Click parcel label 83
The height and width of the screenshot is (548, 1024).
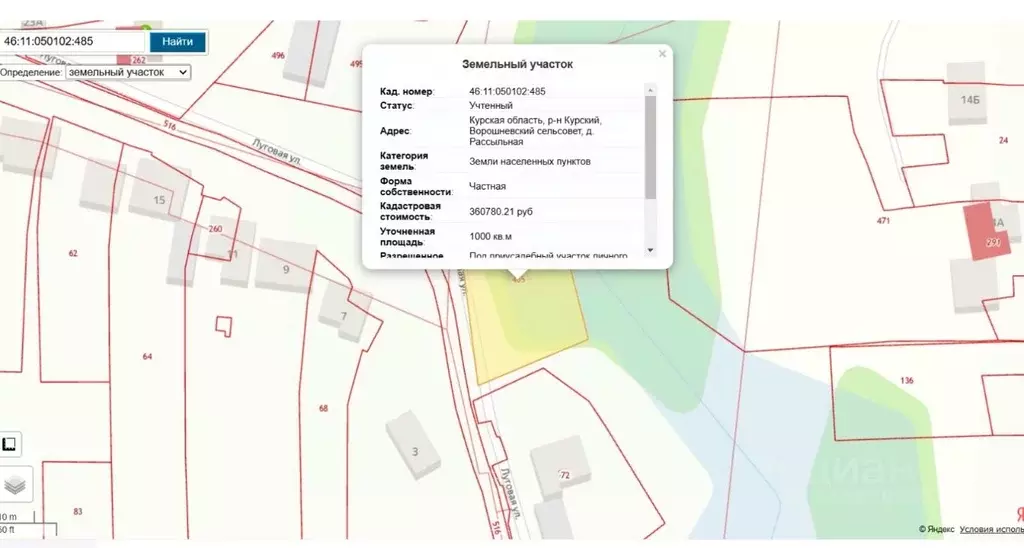point(78,511)
